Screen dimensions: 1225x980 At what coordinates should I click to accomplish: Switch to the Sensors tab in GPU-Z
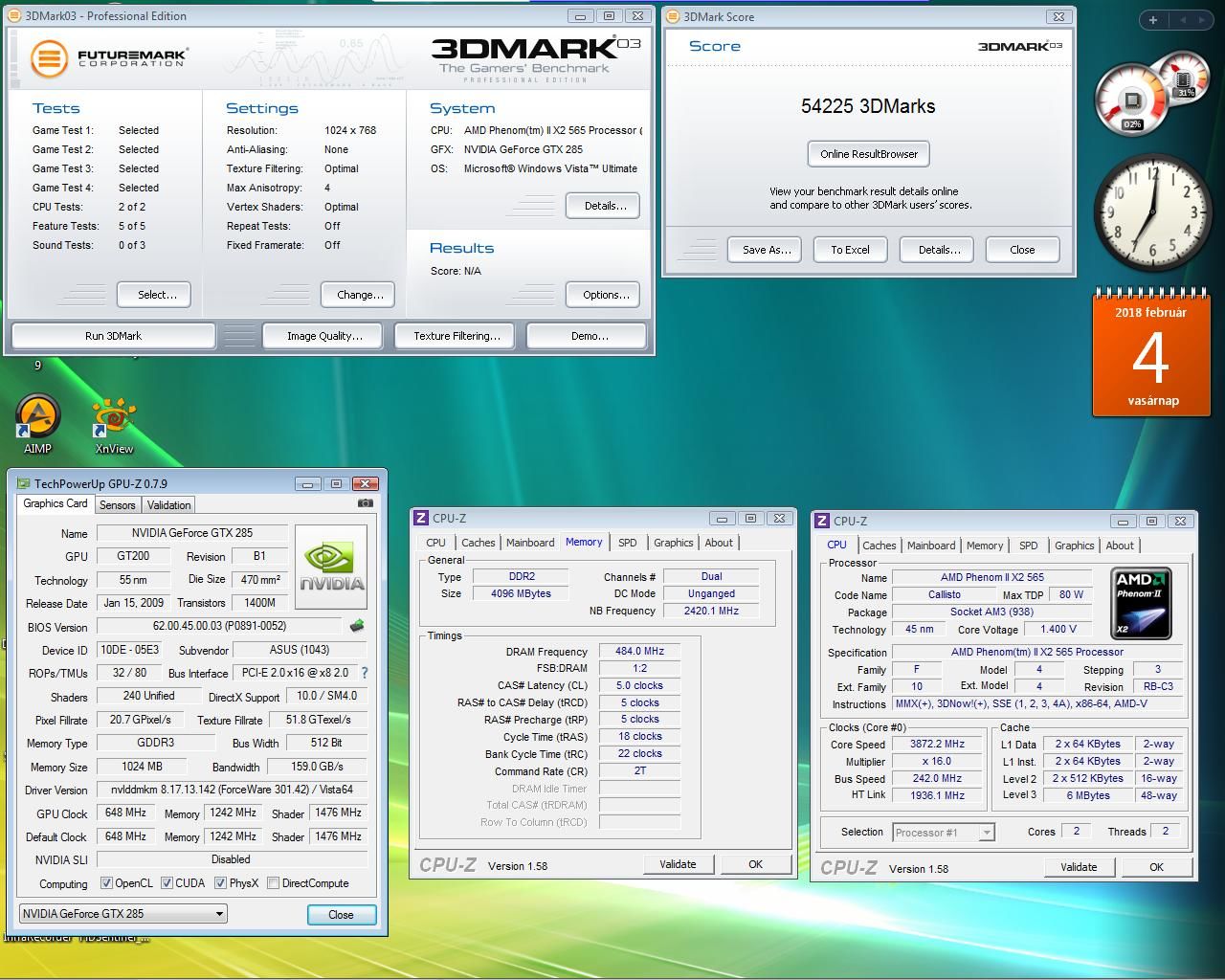click(117, 505)
